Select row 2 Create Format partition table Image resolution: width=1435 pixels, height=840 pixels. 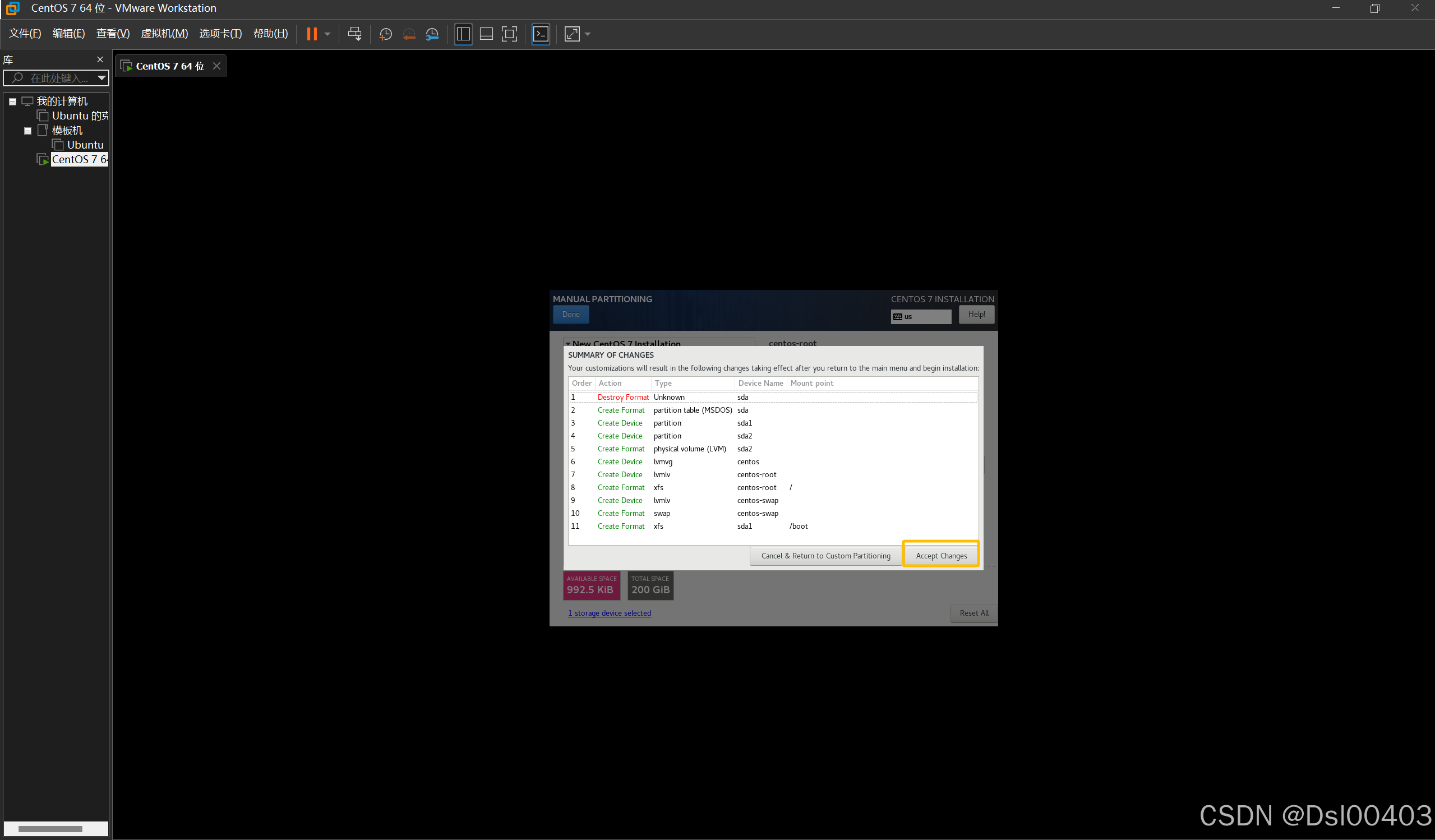[x=773, y=410]
